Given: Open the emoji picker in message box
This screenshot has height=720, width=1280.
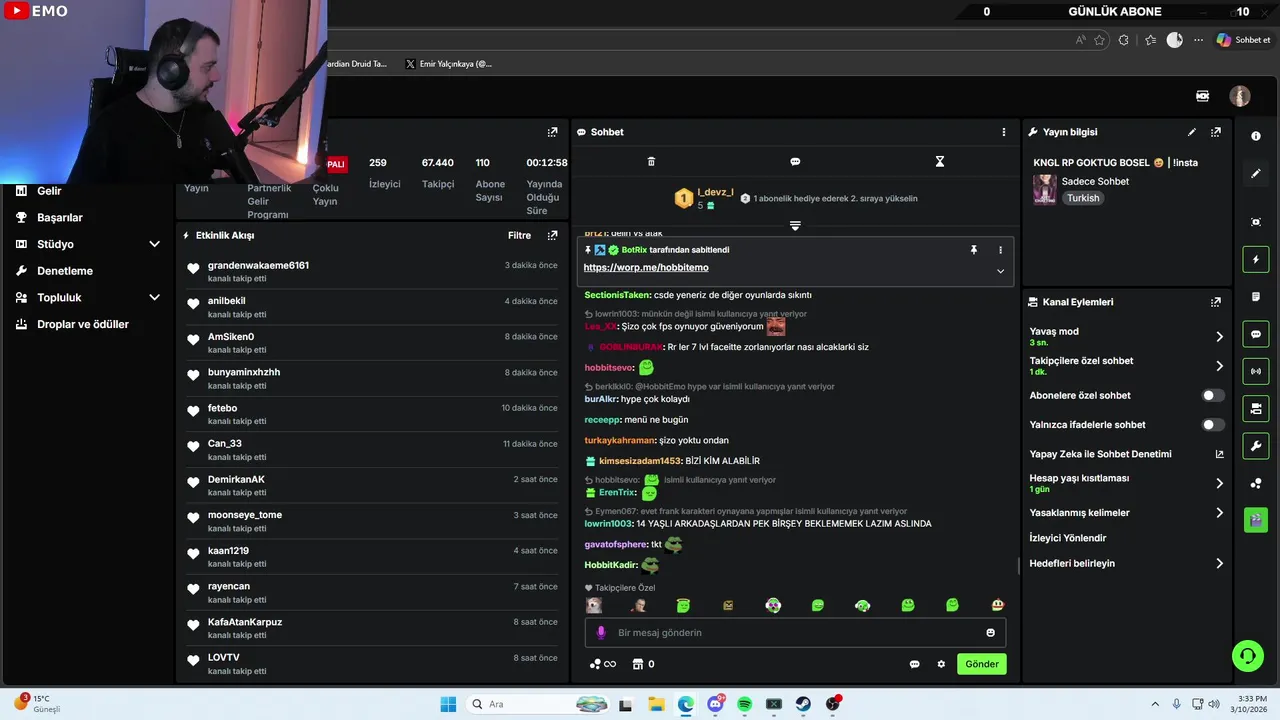Looking at the screenshot, I should click(991, 632).
